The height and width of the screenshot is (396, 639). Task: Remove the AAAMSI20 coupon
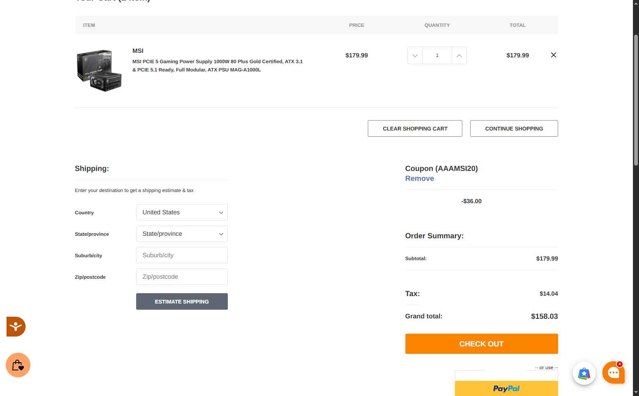click(419, 178)
